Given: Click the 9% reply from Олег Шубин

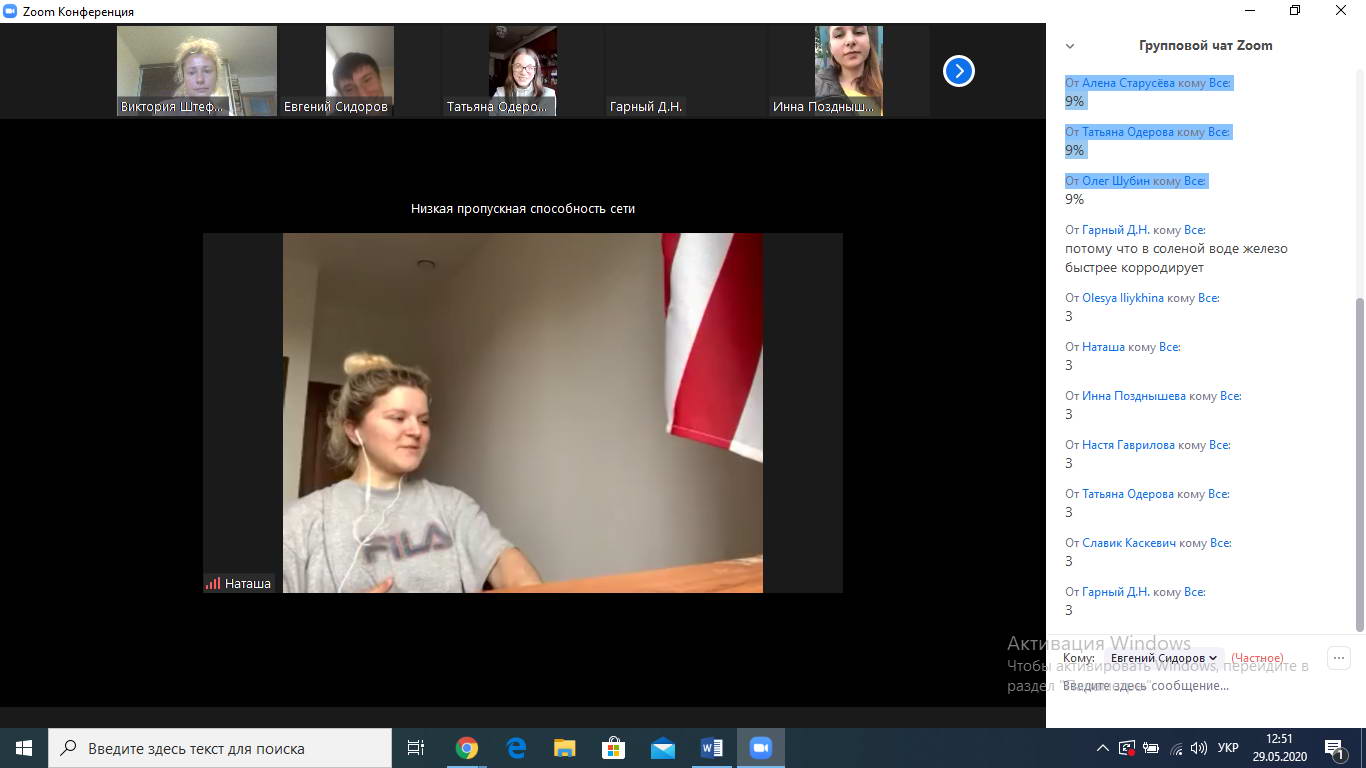Looking at the screenshot, I should pyautogui.click(x=1075, y=199).
